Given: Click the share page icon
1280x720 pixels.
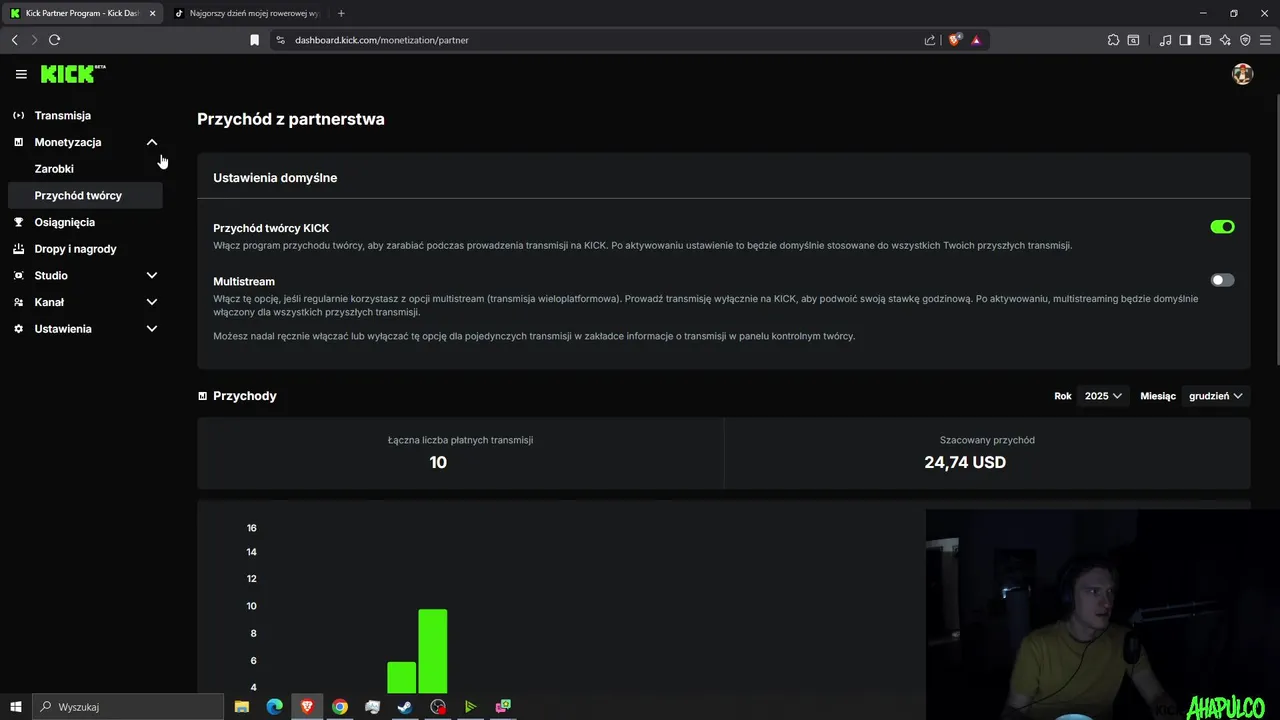Looking at the screenshot, I should pyautogui.click(x=930, y=40).
